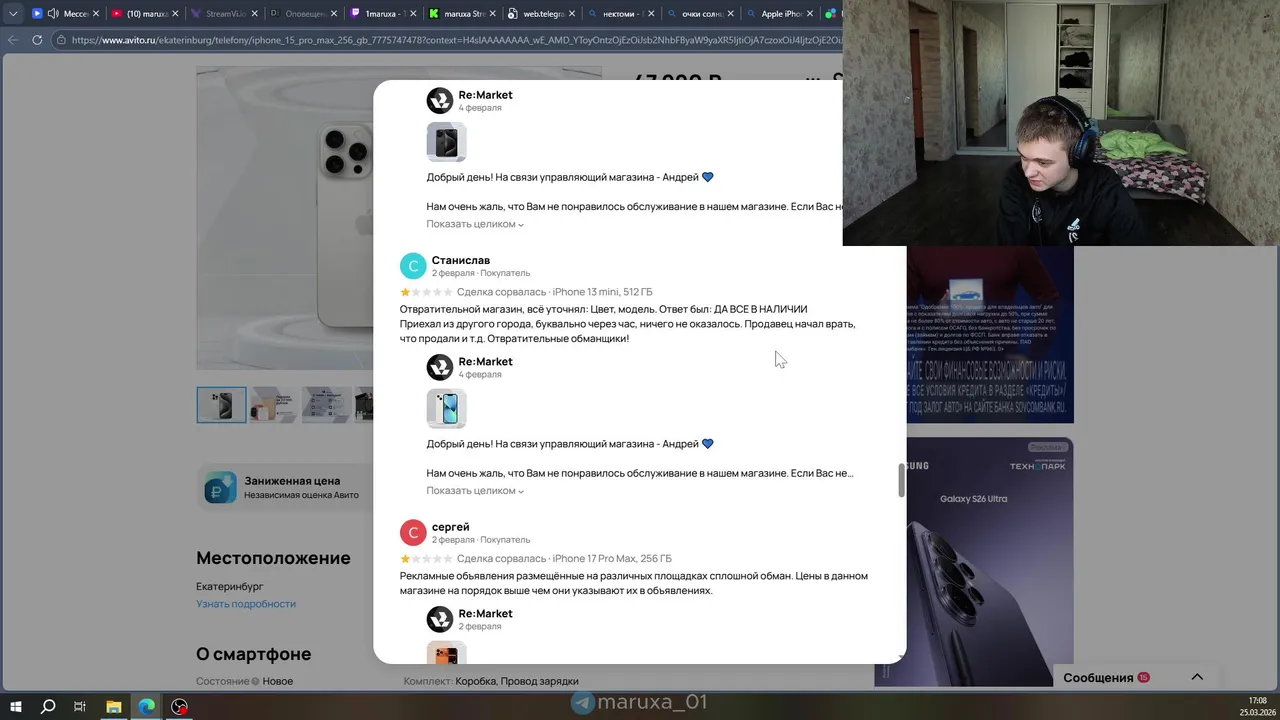The width and height of the screenshot is (1280, 720).
Task: Click the Сообщения unread count badge
Action: tap(1143, 678)
